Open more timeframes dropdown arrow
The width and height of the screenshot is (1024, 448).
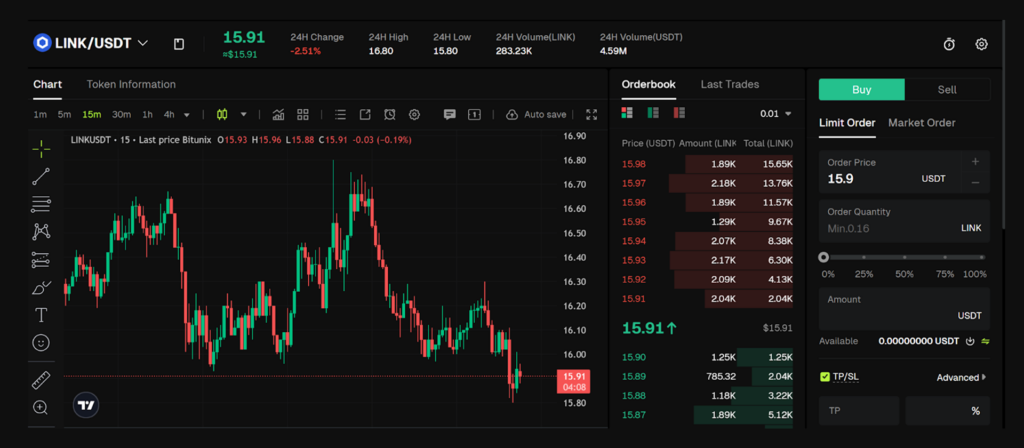click(187, 115)
